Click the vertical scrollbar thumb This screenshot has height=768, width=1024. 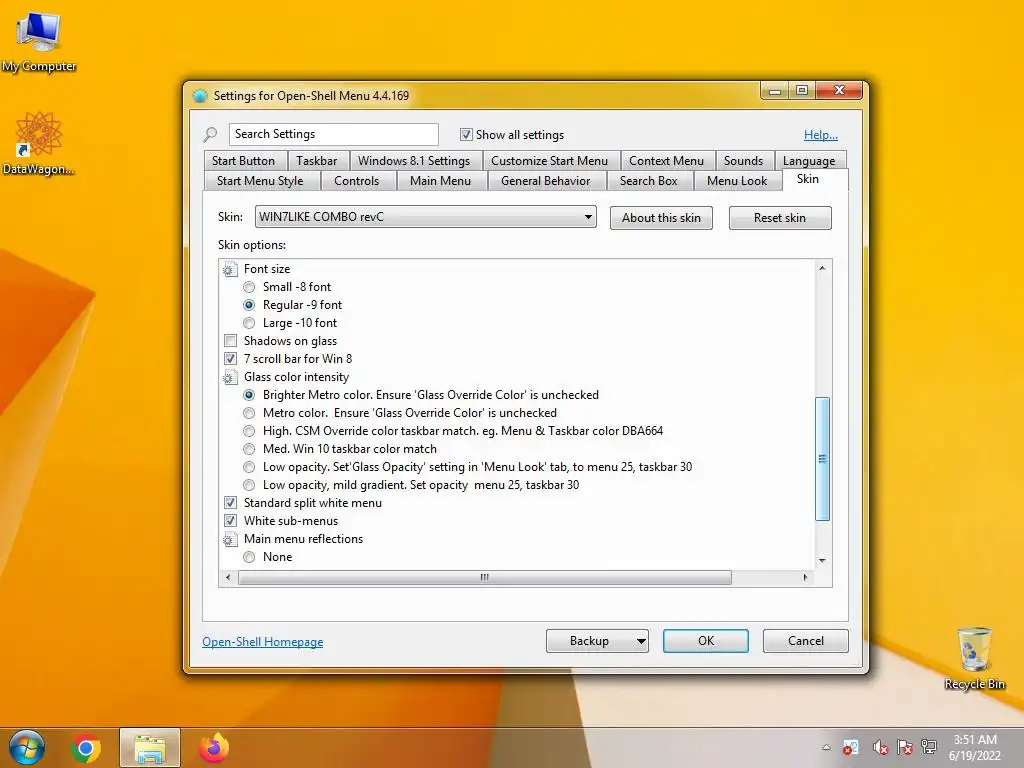pos(822,459)
